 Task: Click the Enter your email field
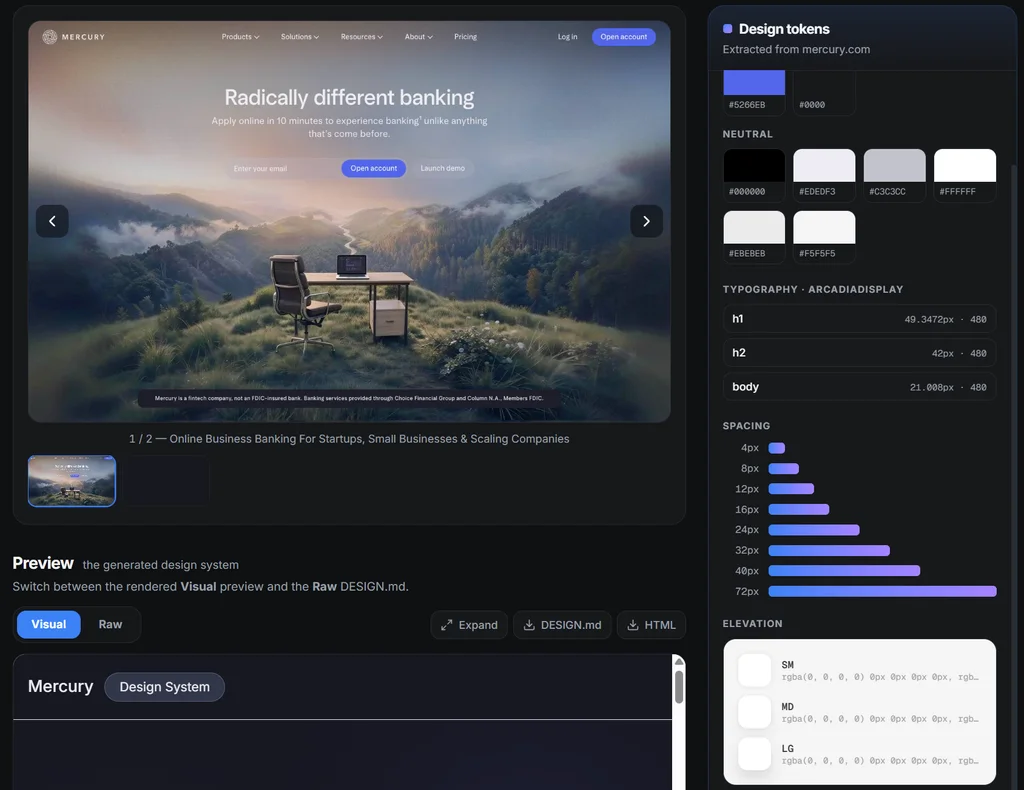click(x=282, y=168)
